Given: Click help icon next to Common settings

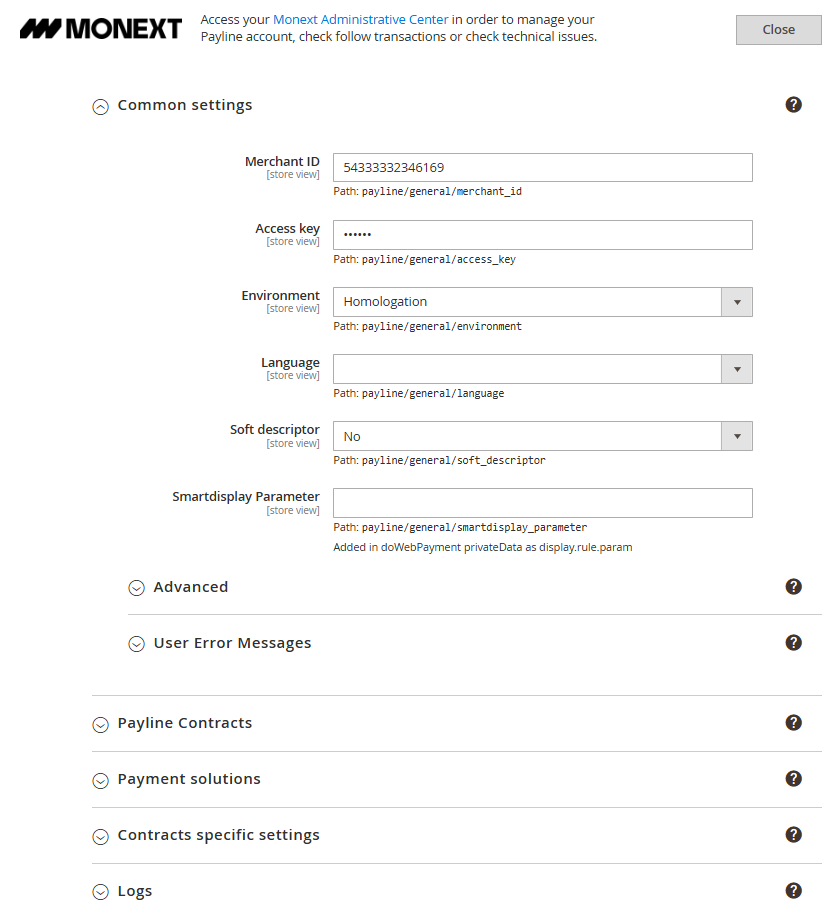Looking at the screenshot, I should (793, 105).
